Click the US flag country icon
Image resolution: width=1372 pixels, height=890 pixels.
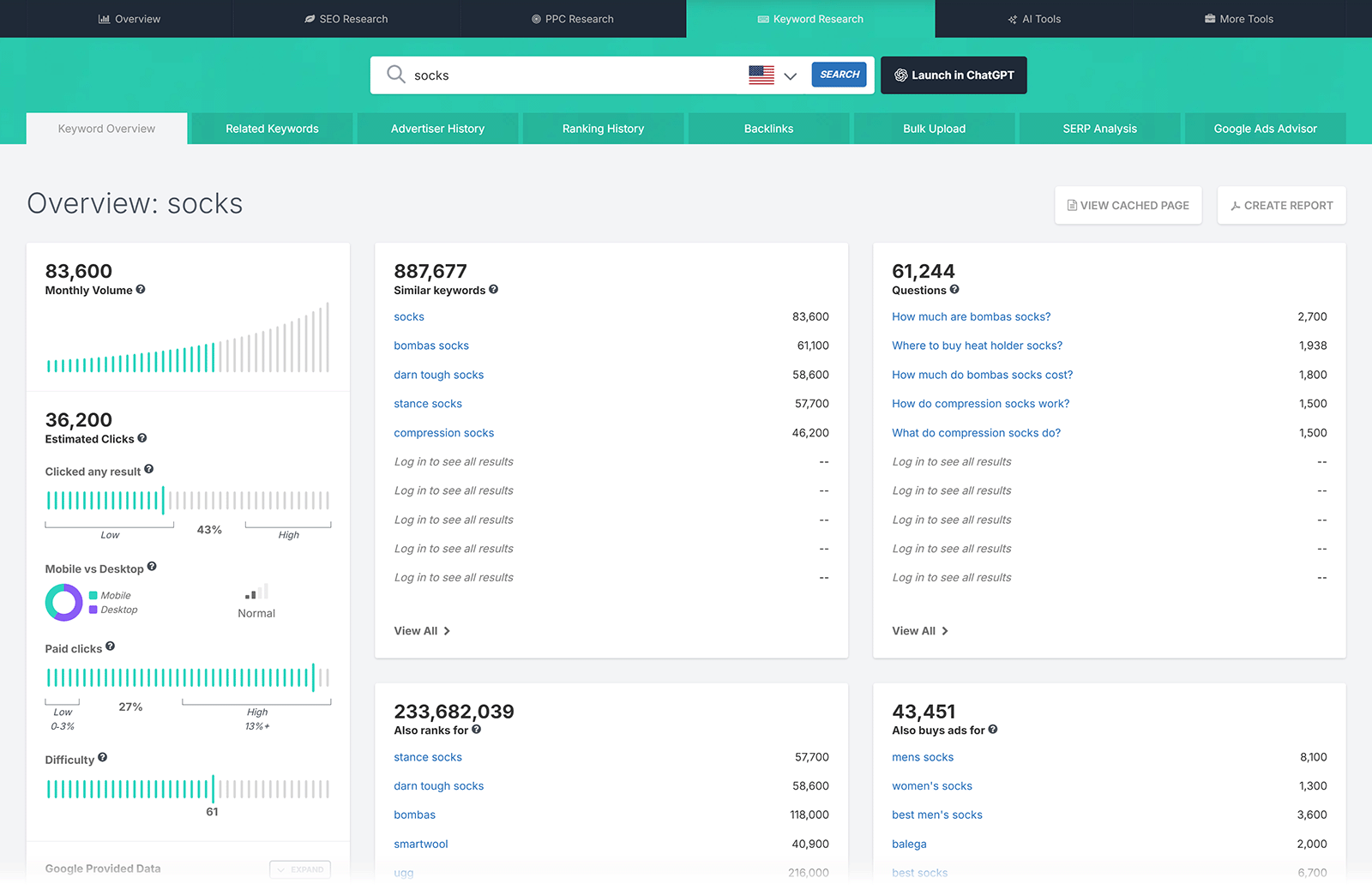click(761, 75)
